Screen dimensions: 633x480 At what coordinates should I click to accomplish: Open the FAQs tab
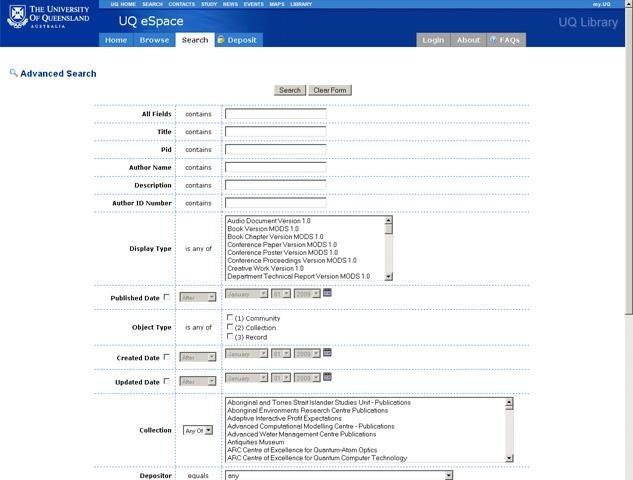pos(506,40)
